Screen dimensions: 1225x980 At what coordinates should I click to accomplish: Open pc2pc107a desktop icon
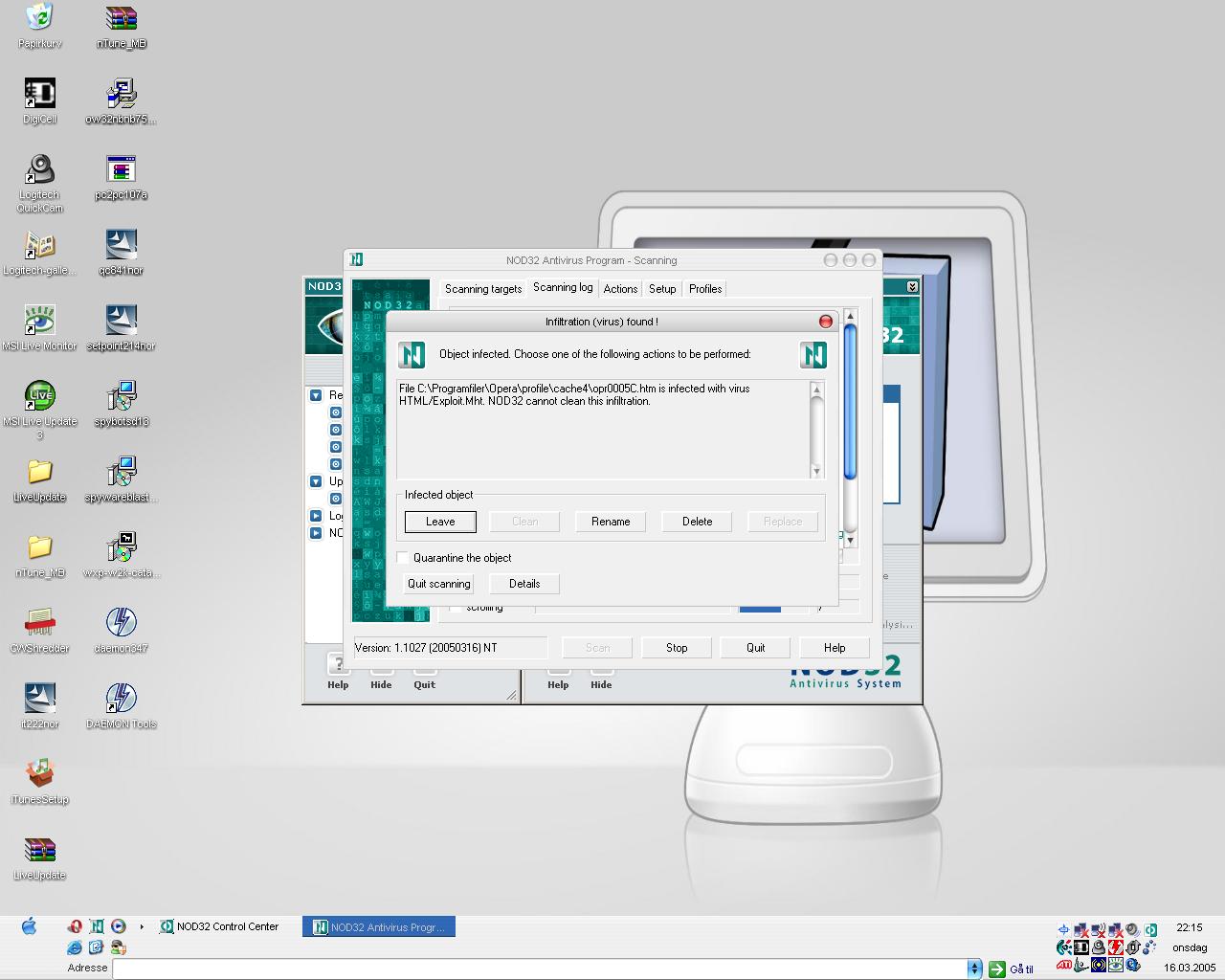tap(122, 176)
